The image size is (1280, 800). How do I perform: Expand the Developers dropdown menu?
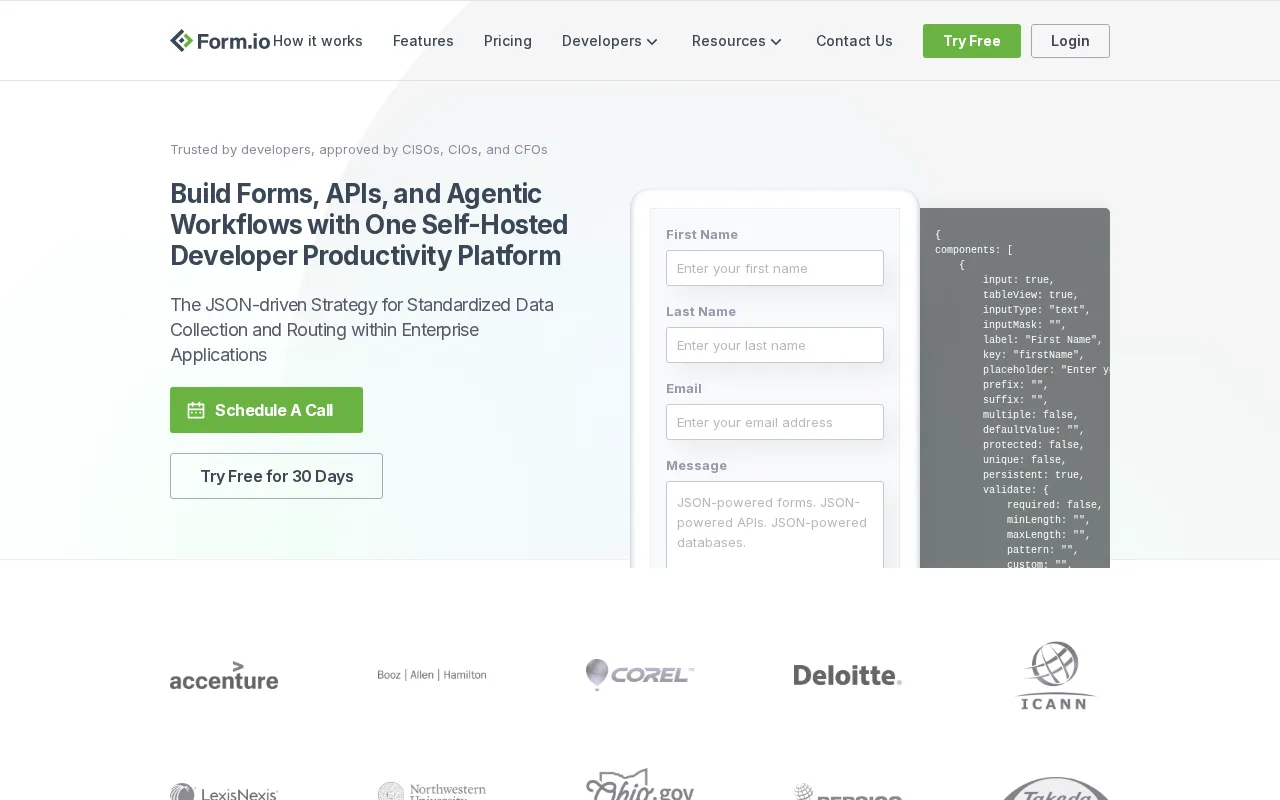[x=610, y=41]
